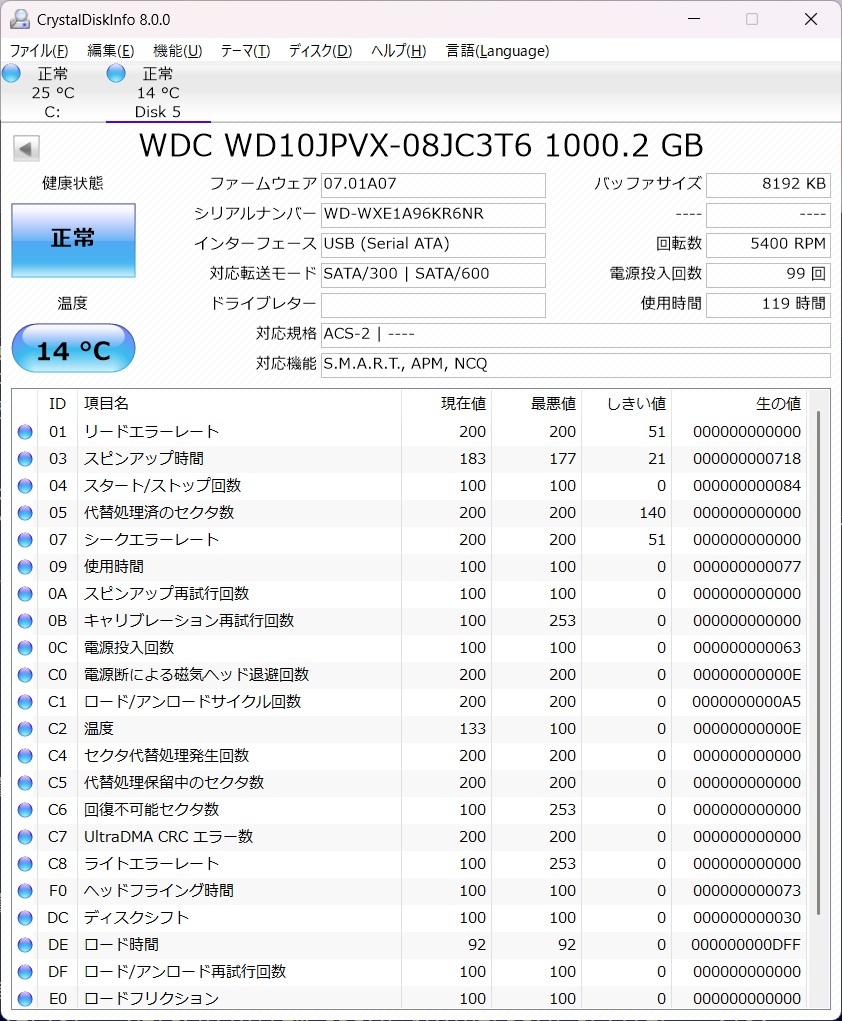Viewport: 842px width, 1021px height.
Task: Click status icon for 回復不可能セクタ数 row
Action: coord(25,810)
